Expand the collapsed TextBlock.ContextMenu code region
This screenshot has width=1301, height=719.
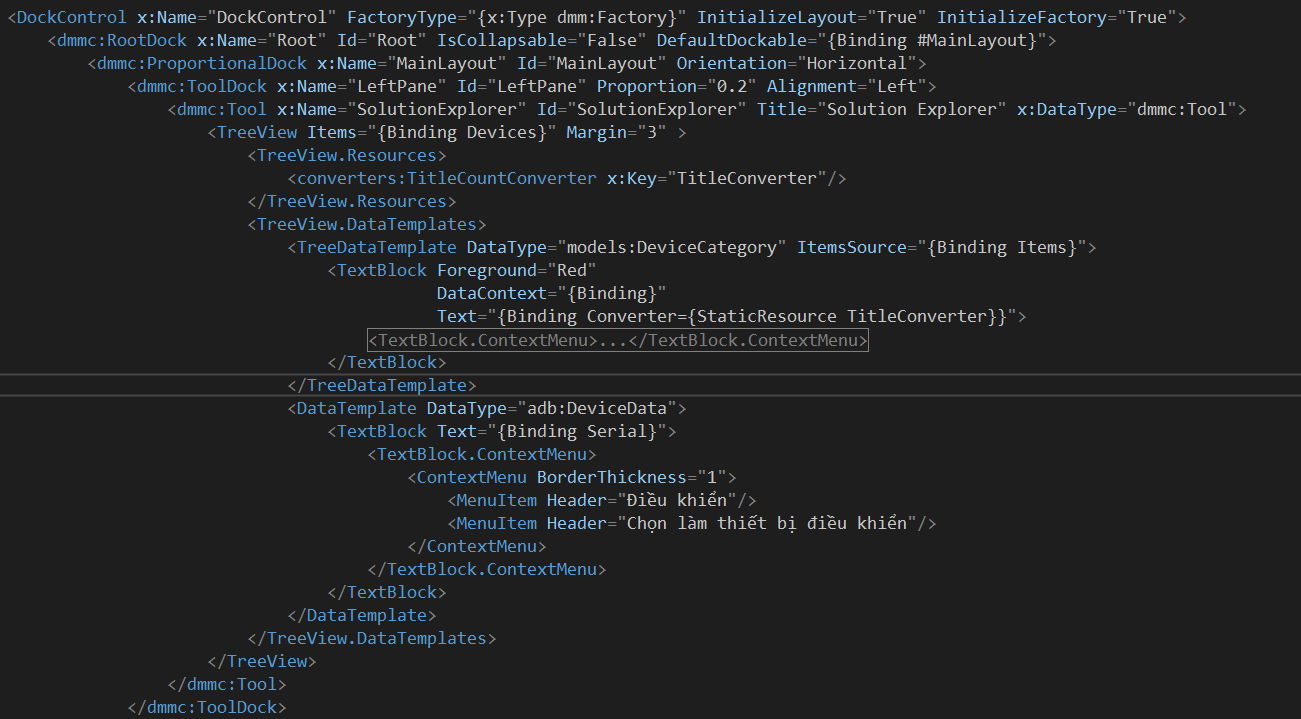click(618, 340)
